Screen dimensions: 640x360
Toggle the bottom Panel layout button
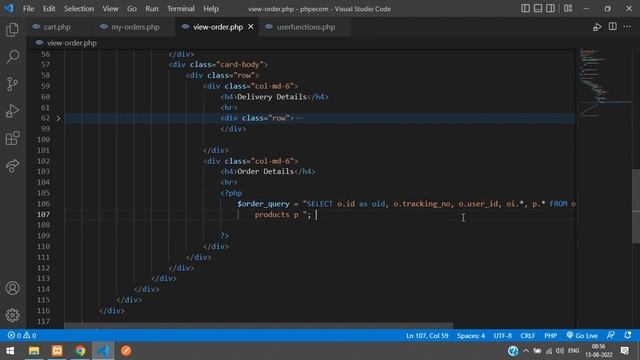click(x=538, y=8)
